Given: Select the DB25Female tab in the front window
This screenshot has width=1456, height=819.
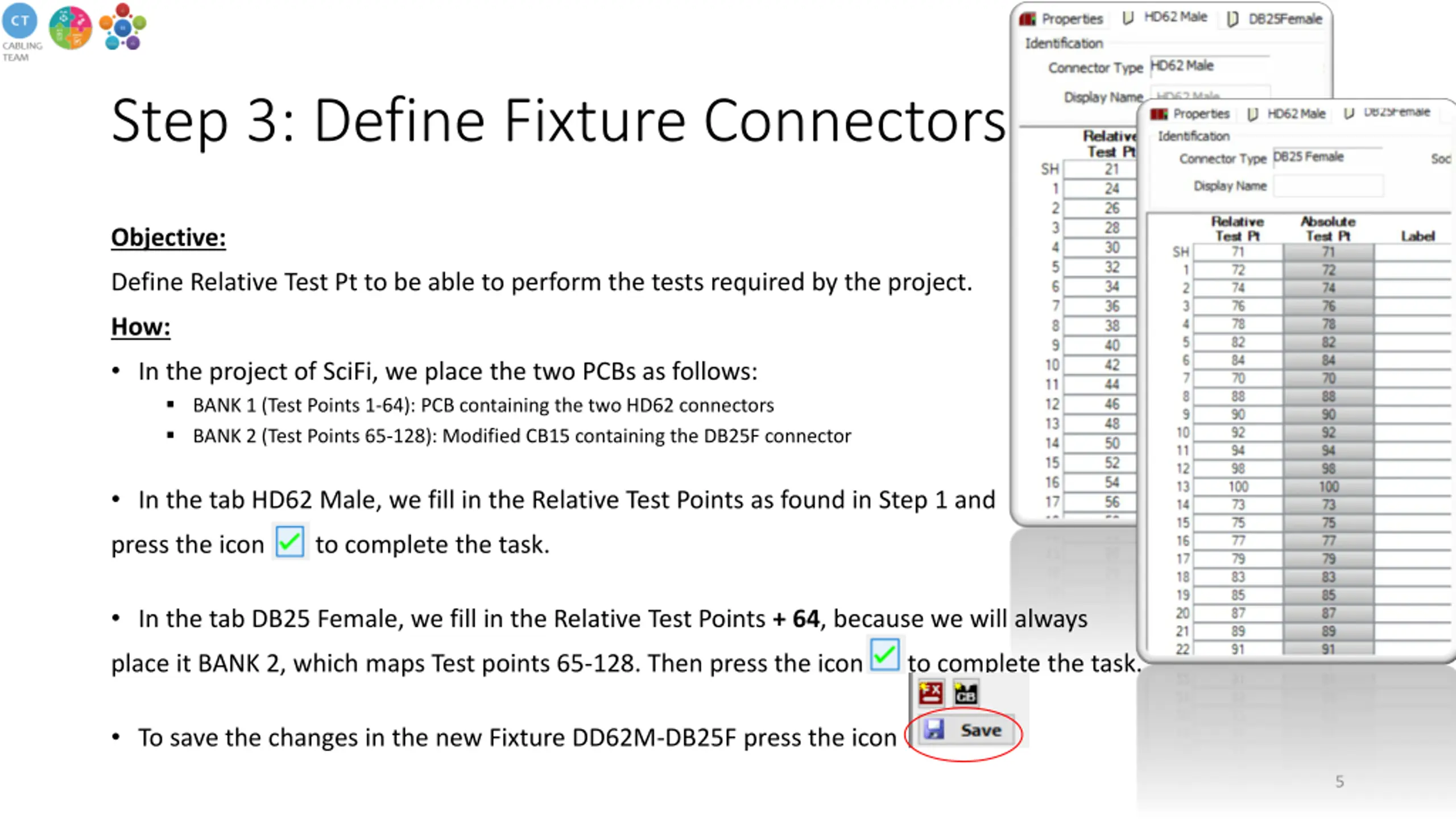Looking at the screenshot, I should [1388, 113].
